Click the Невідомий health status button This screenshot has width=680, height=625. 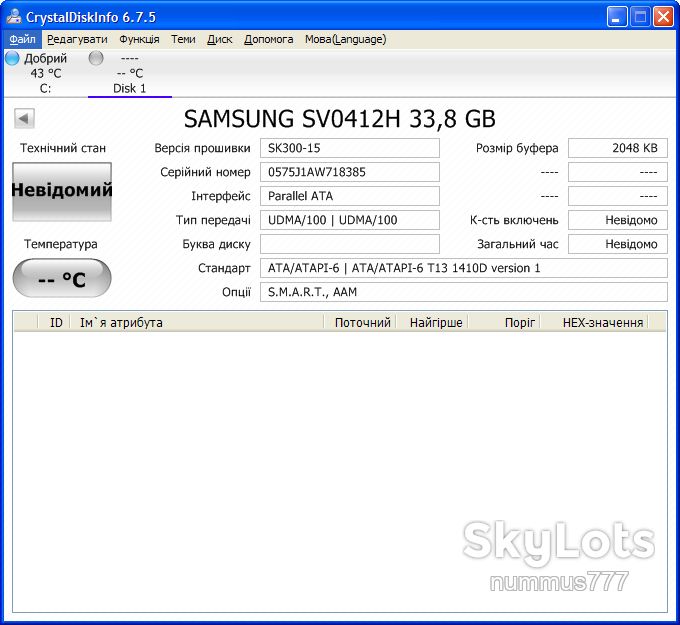62,191
